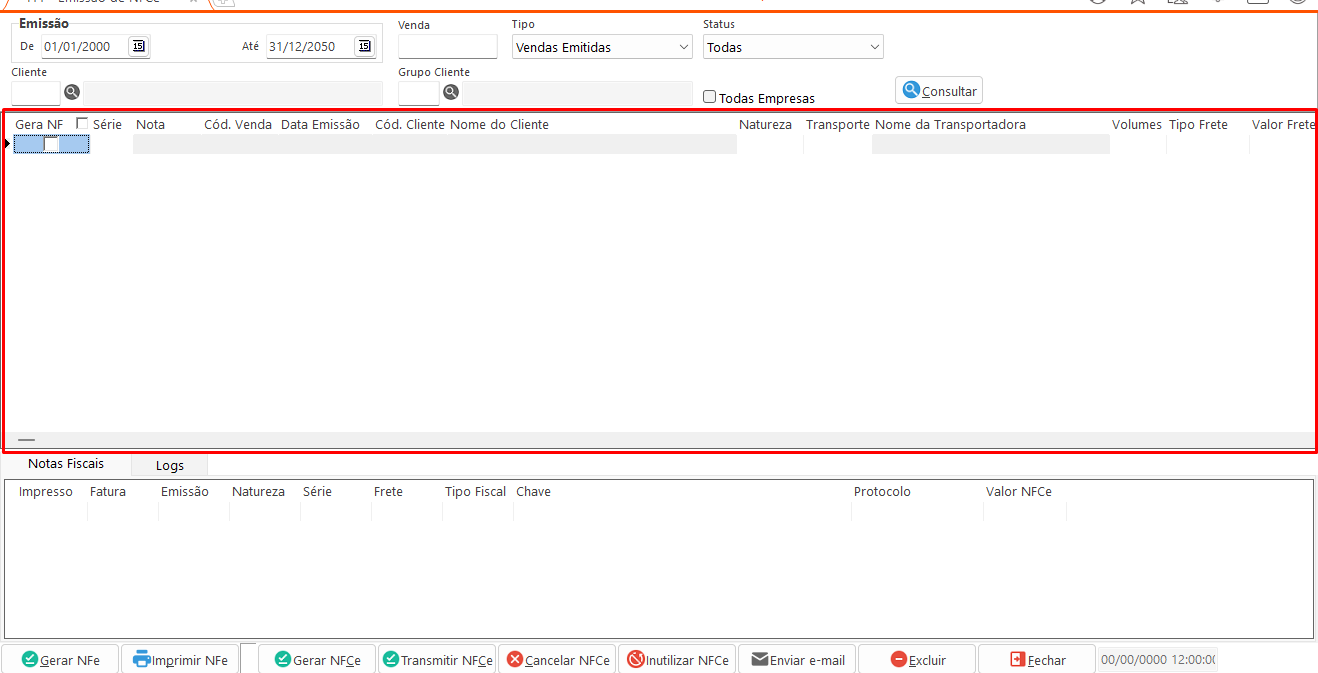Toggle the select-all checkbox in grid header
Screen dimensions: 1318x673
82,124
